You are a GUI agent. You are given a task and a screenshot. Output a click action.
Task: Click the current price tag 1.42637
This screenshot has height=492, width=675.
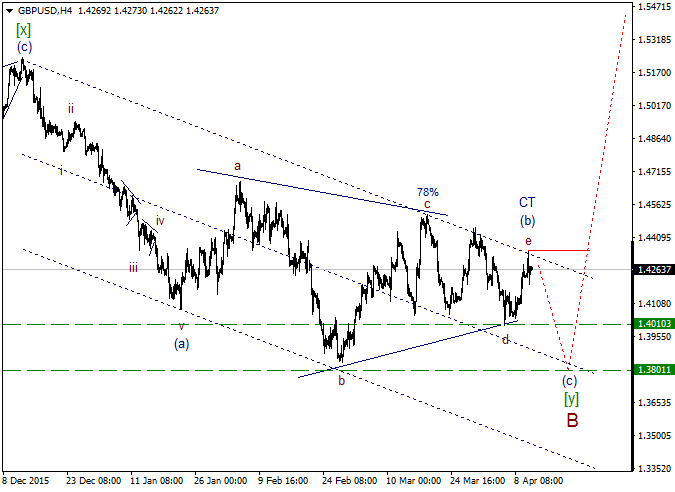[654, 269]
